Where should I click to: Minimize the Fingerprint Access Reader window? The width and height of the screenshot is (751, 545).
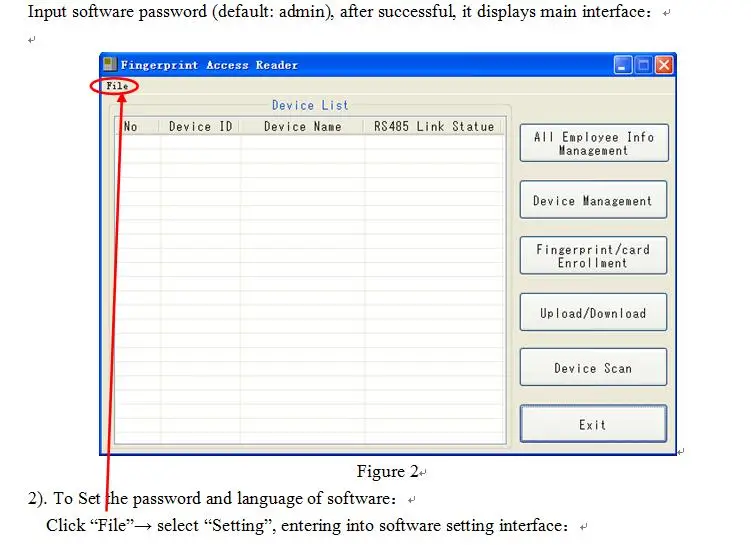coord(623,65)
